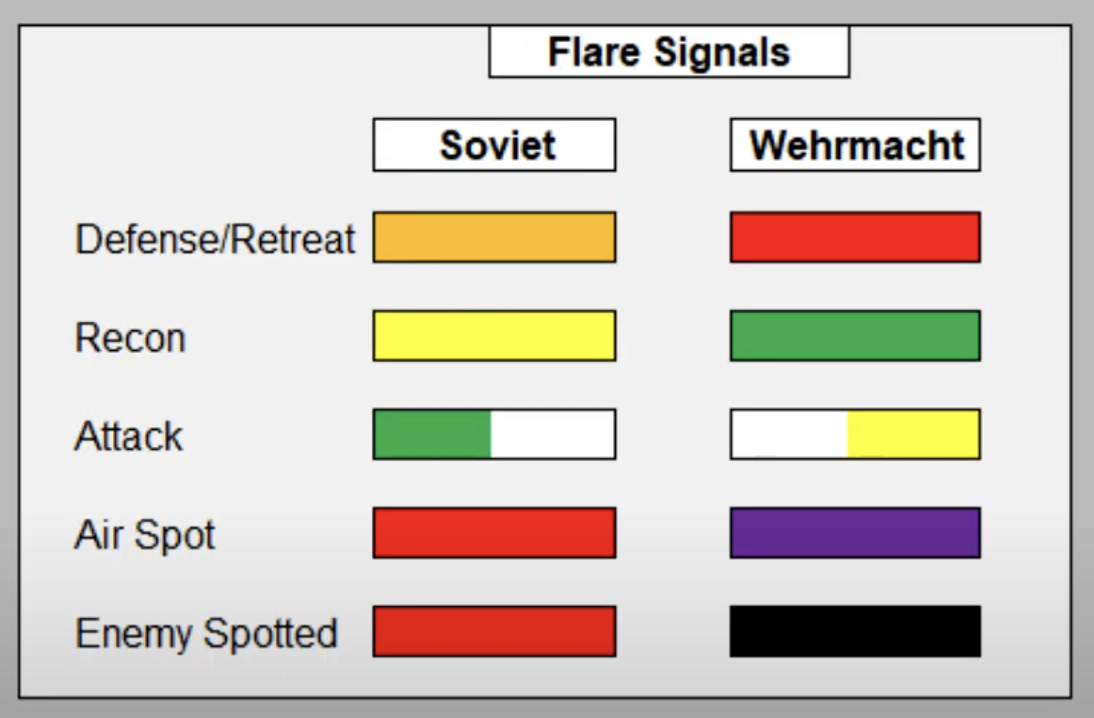Viewport: 1094px width, 718px height.
Task: Click white half of Soviet Attack swatch
Action: coord(553,434)
